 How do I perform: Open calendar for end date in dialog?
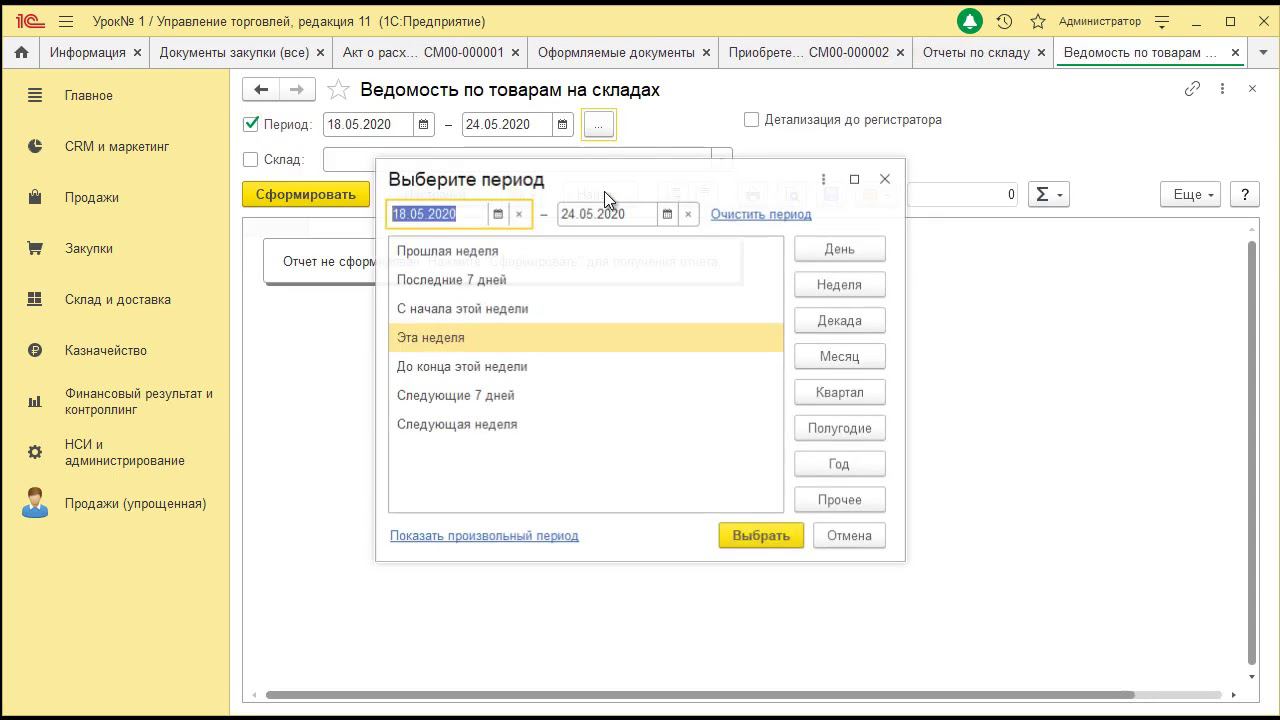pos(667,214)
